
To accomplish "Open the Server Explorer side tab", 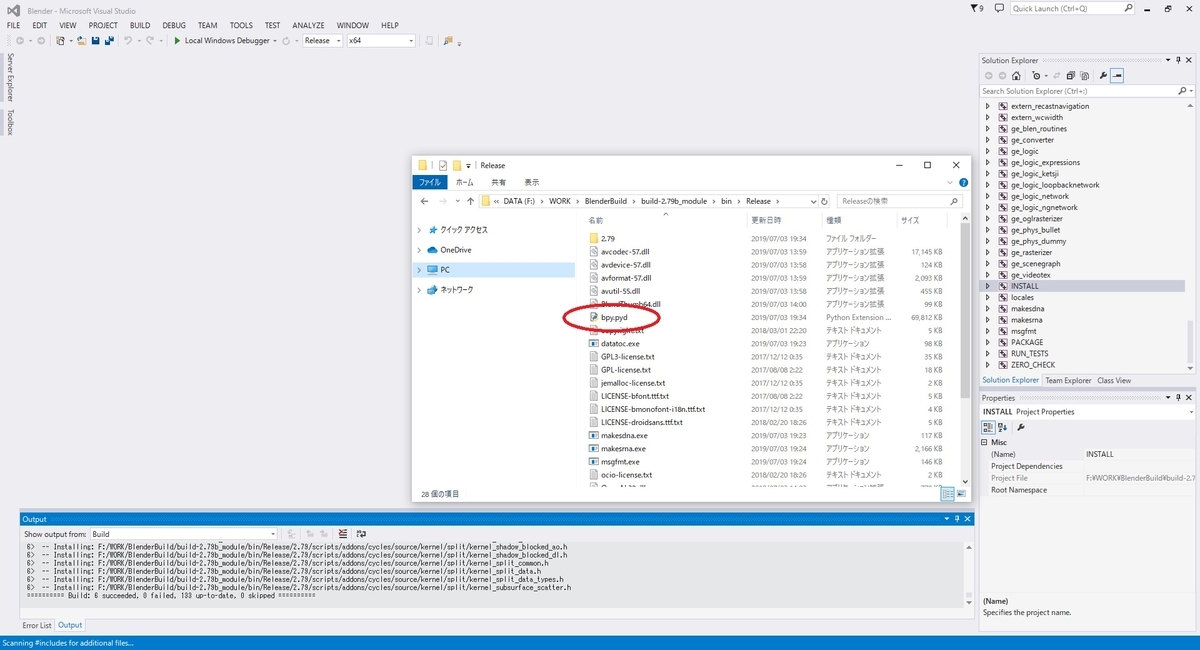I will coord(9,77).
